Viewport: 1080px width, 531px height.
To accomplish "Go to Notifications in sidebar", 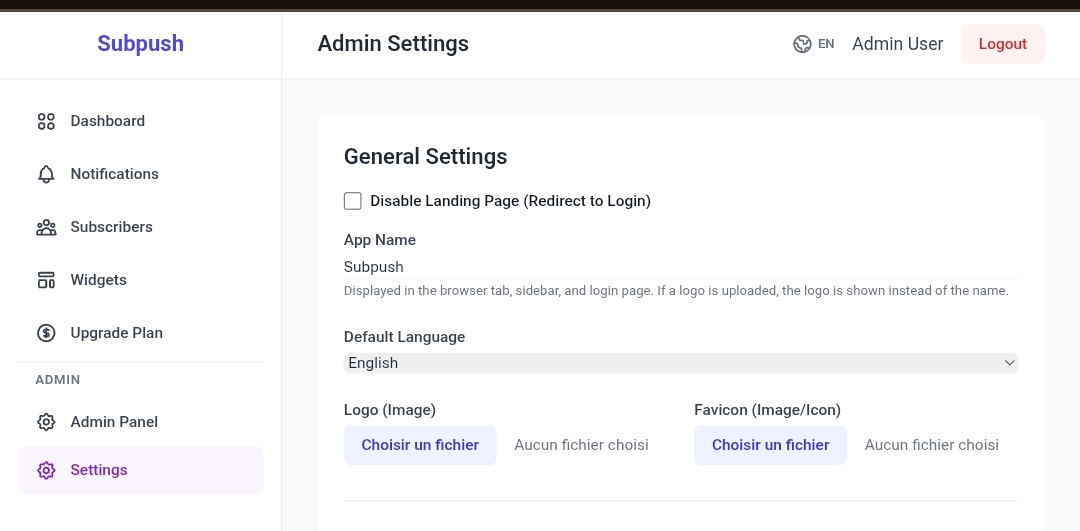I will coord(141,174).
